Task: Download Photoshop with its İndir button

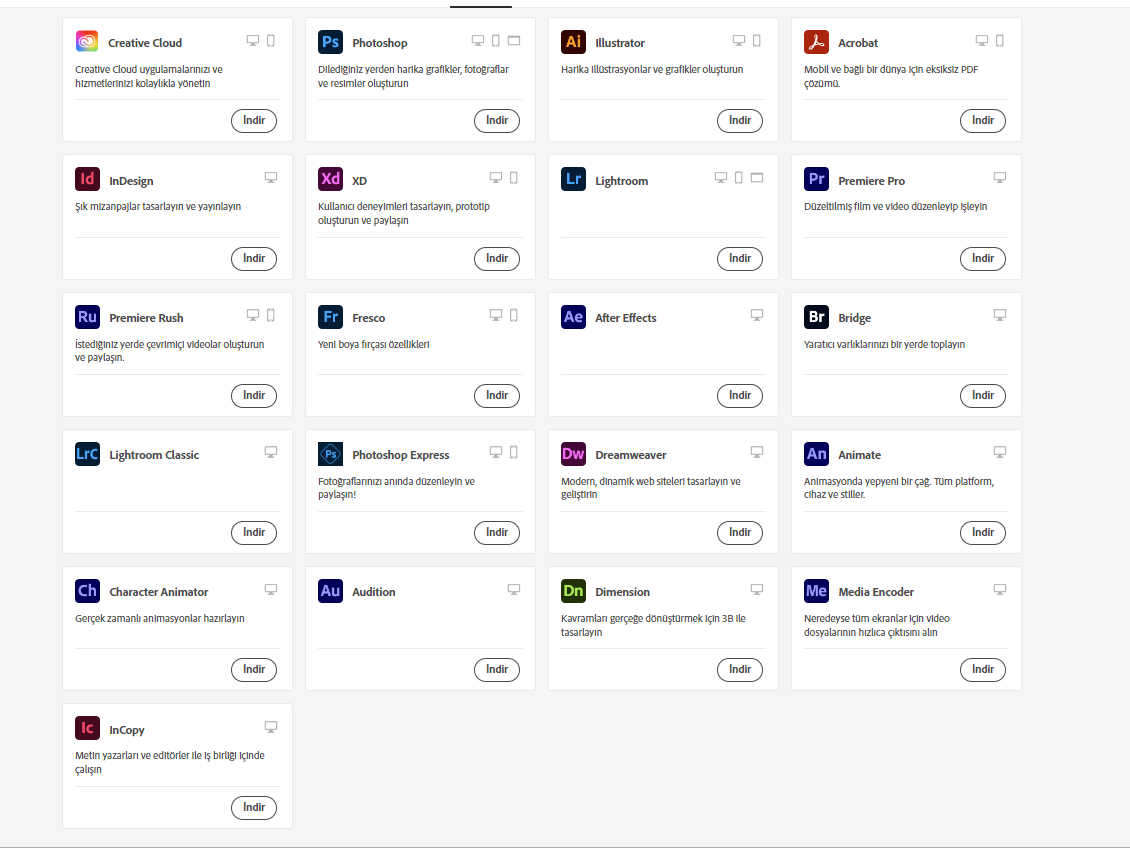Action: 497,120
